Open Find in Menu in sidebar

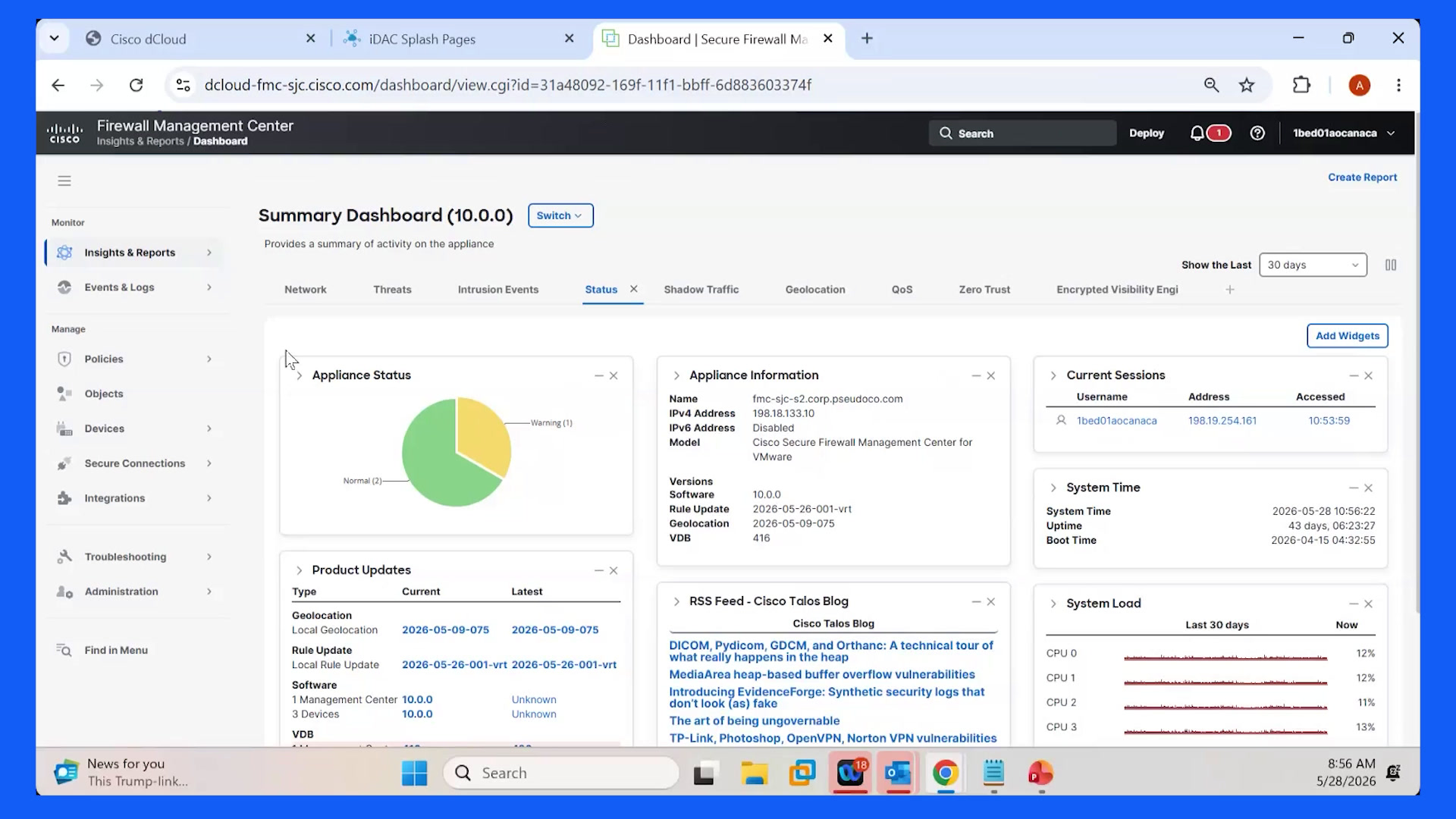[116, 651]
